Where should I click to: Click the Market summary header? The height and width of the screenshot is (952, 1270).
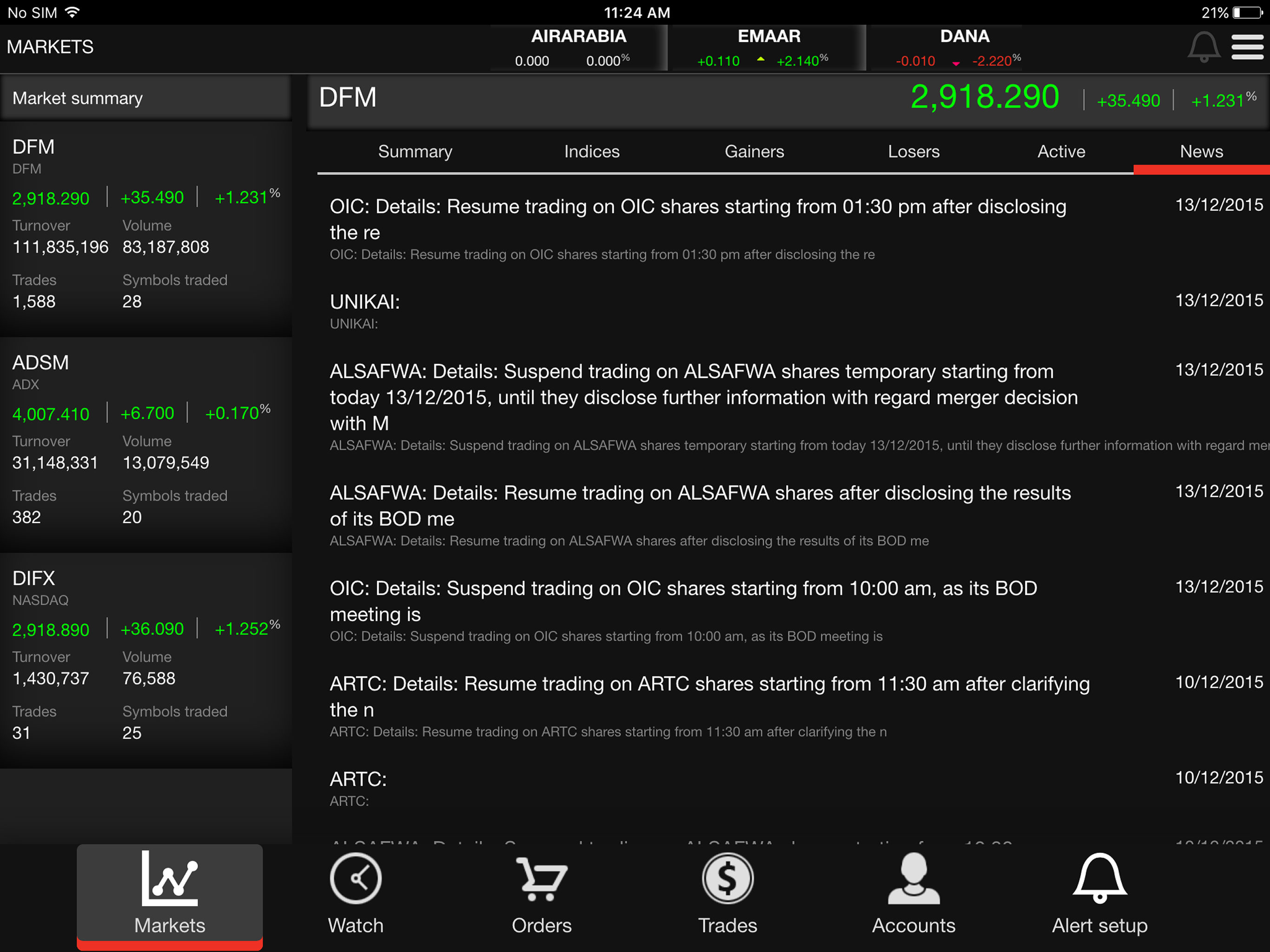pos(146,98)
